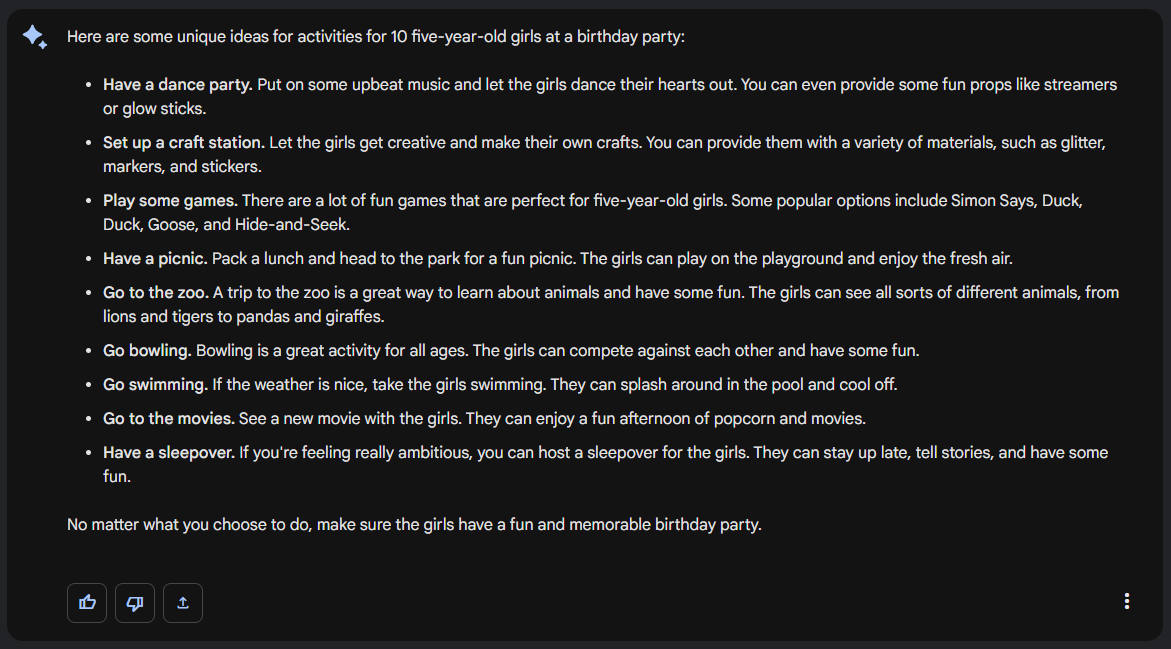Click the bold "Go swimming." heading
This screenshot has width=1171, height=649.
[x=155, y=385]
